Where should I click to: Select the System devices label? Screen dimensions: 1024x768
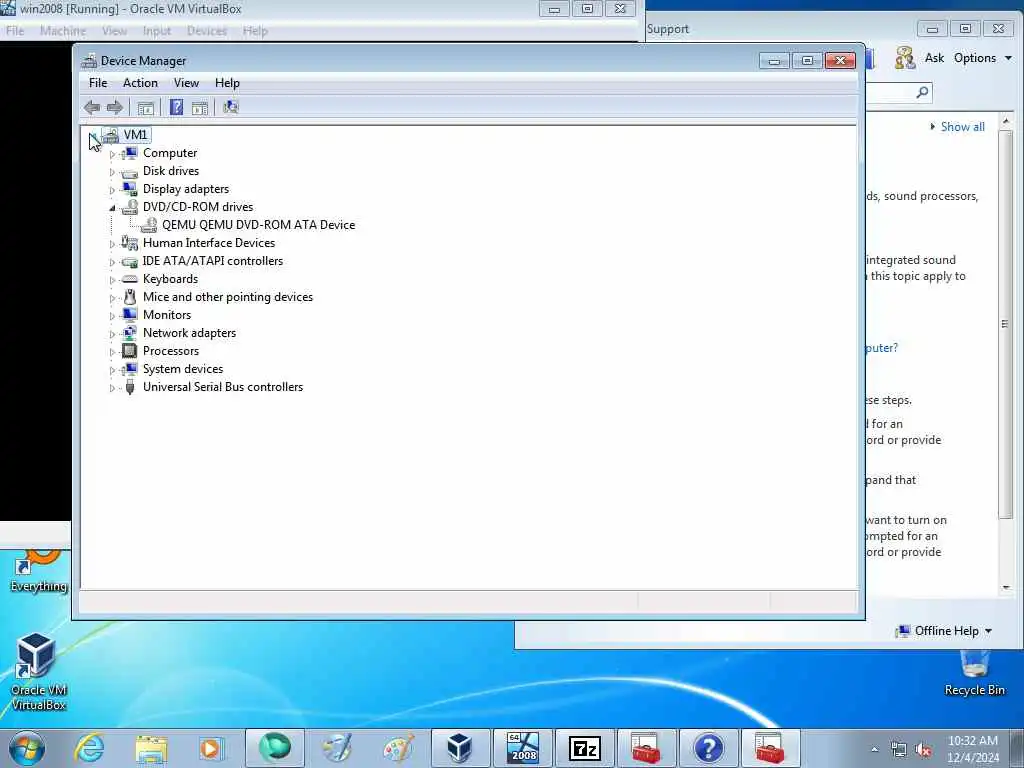coord(183,369)
